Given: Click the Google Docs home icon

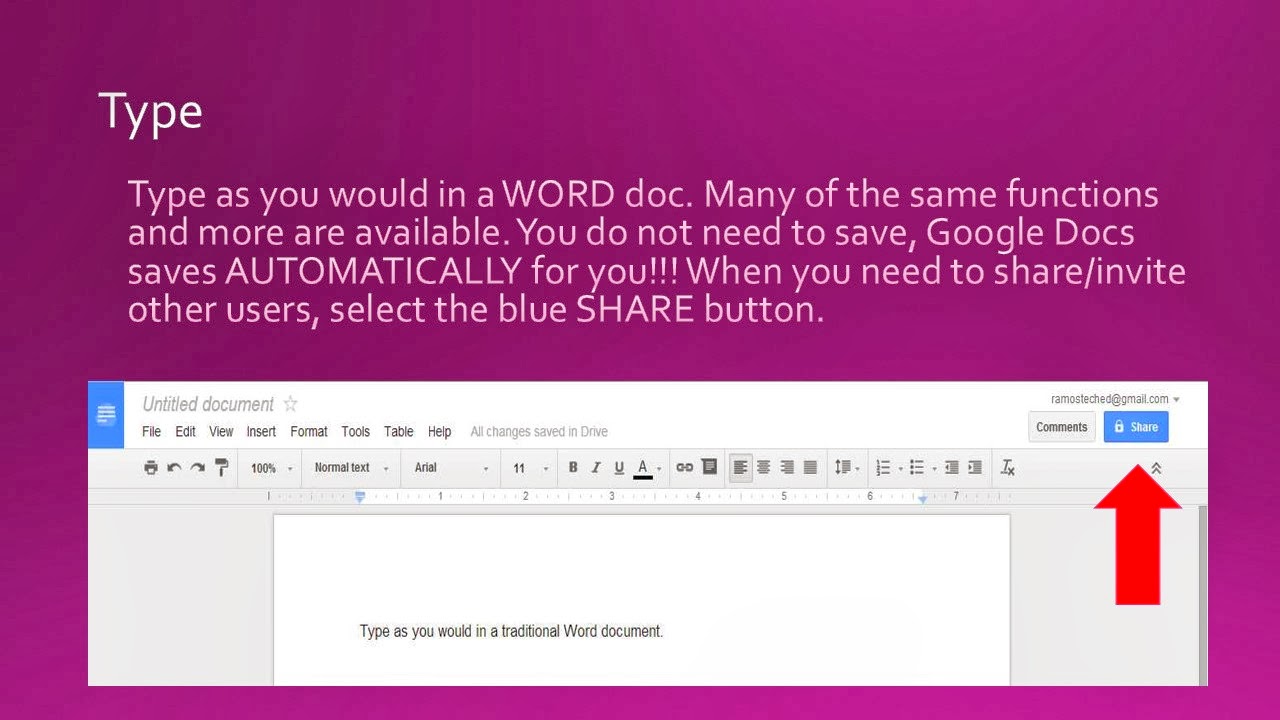Looking at the screenshot, I should point(106,415).
